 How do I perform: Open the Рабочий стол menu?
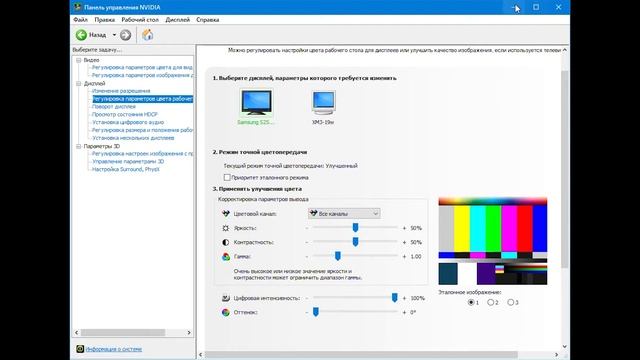[140, 20]
